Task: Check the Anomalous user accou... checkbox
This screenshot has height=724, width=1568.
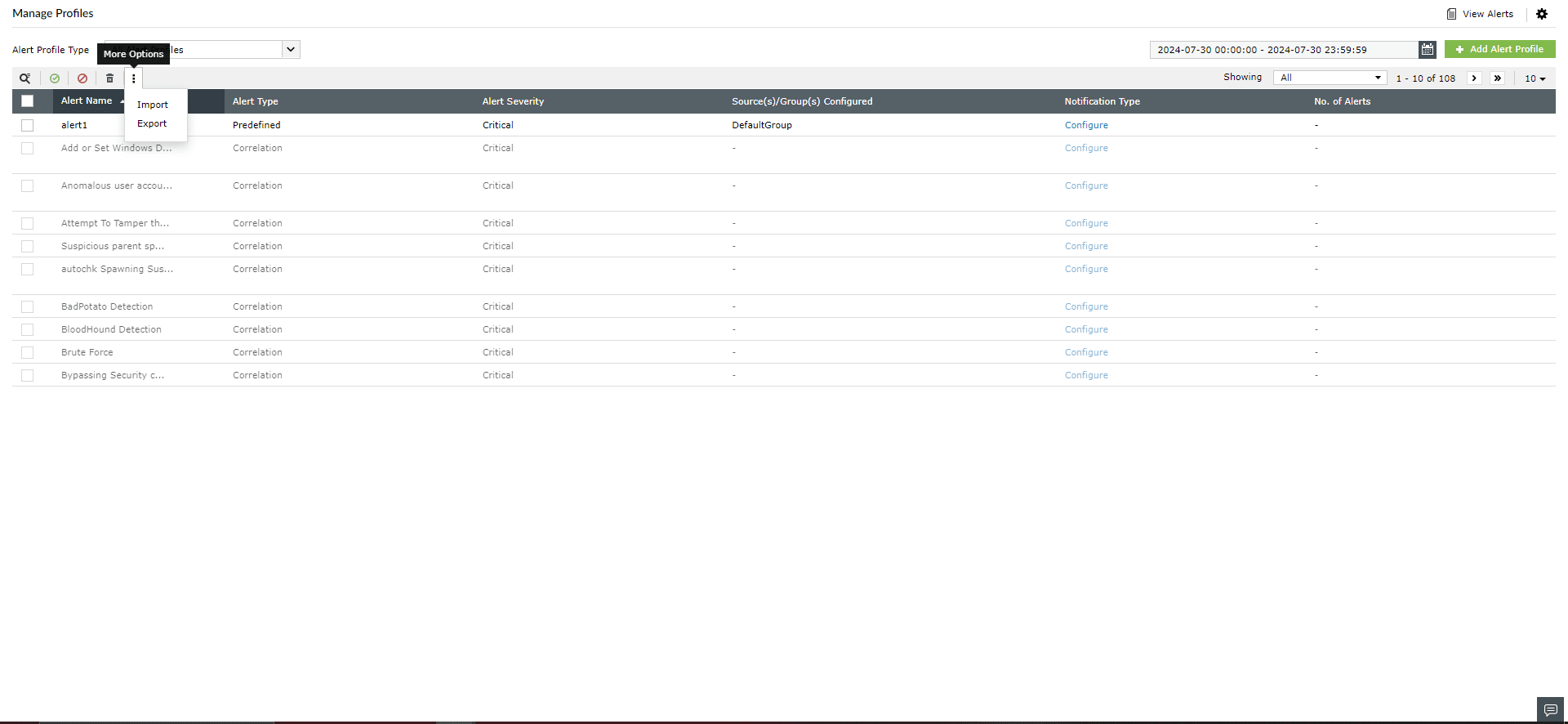Action: 28,185
